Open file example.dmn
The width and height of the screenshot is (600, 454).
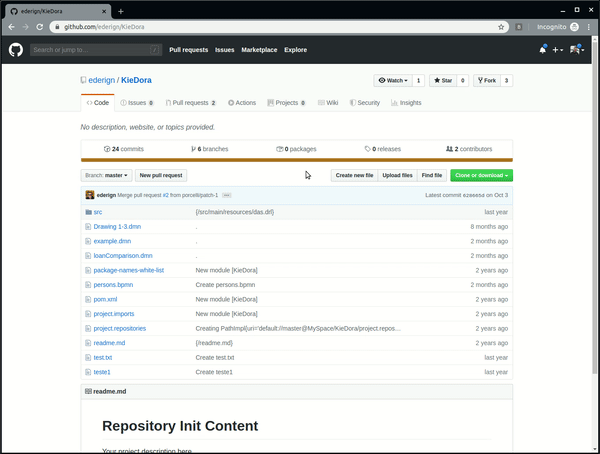point(112,241)
